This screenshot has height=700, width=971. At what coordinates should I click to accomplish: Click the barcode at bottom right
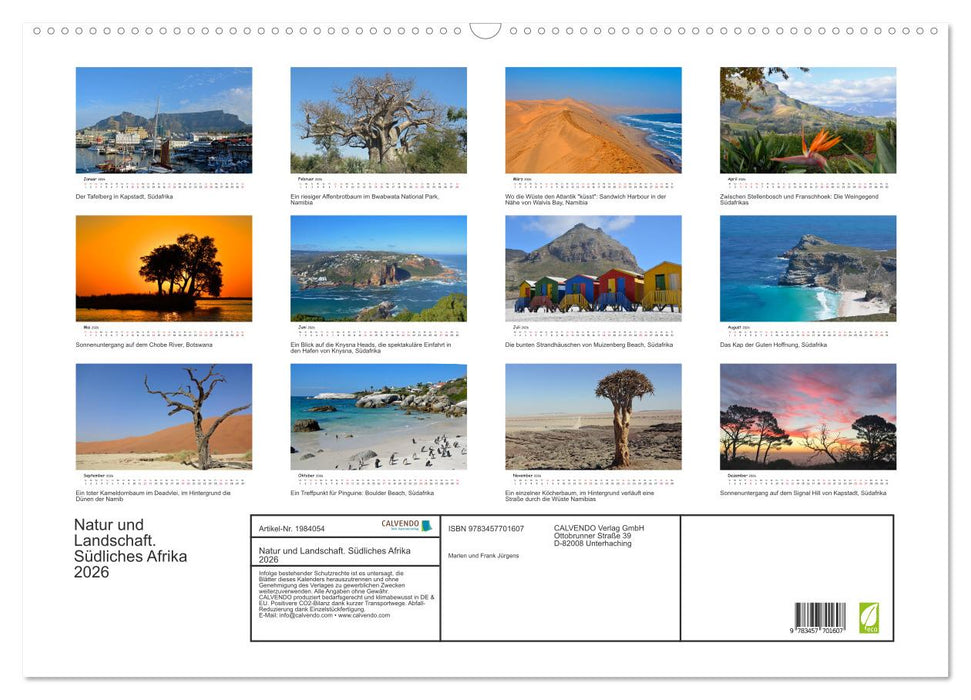(x=820, y=617)
